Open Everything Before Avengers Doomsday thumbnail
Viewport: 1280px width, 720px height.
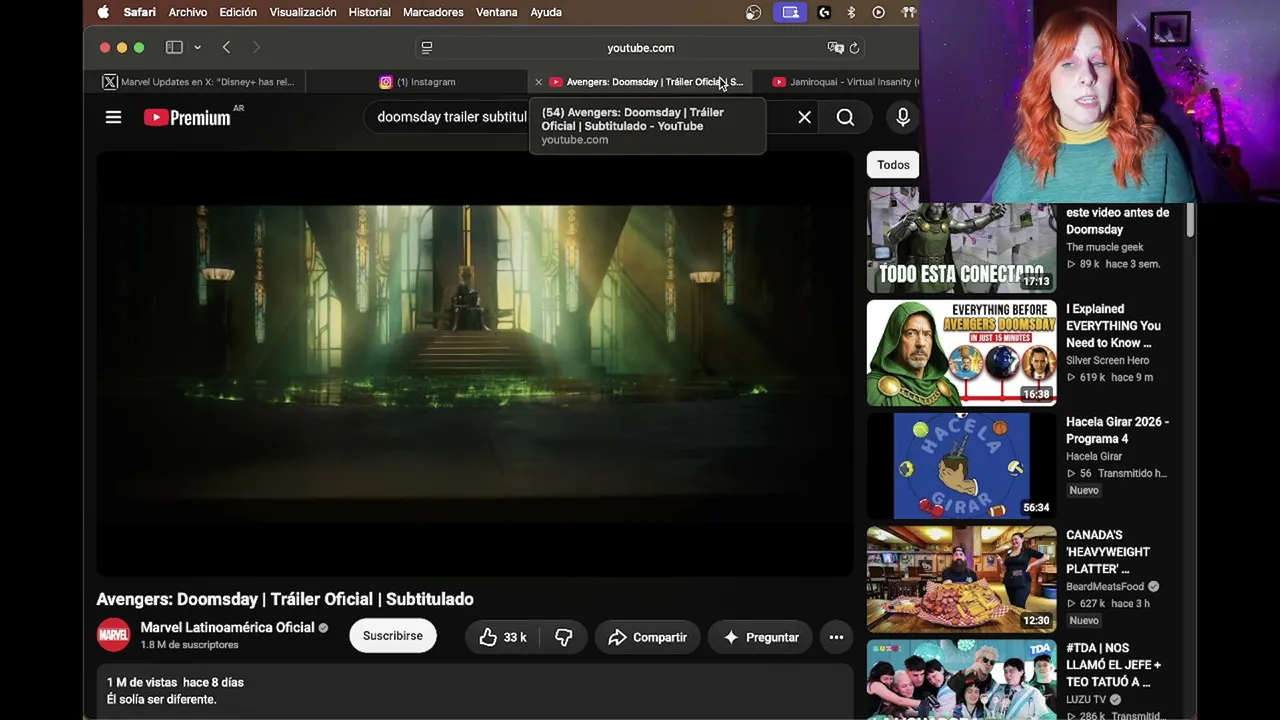pos(961,353)
